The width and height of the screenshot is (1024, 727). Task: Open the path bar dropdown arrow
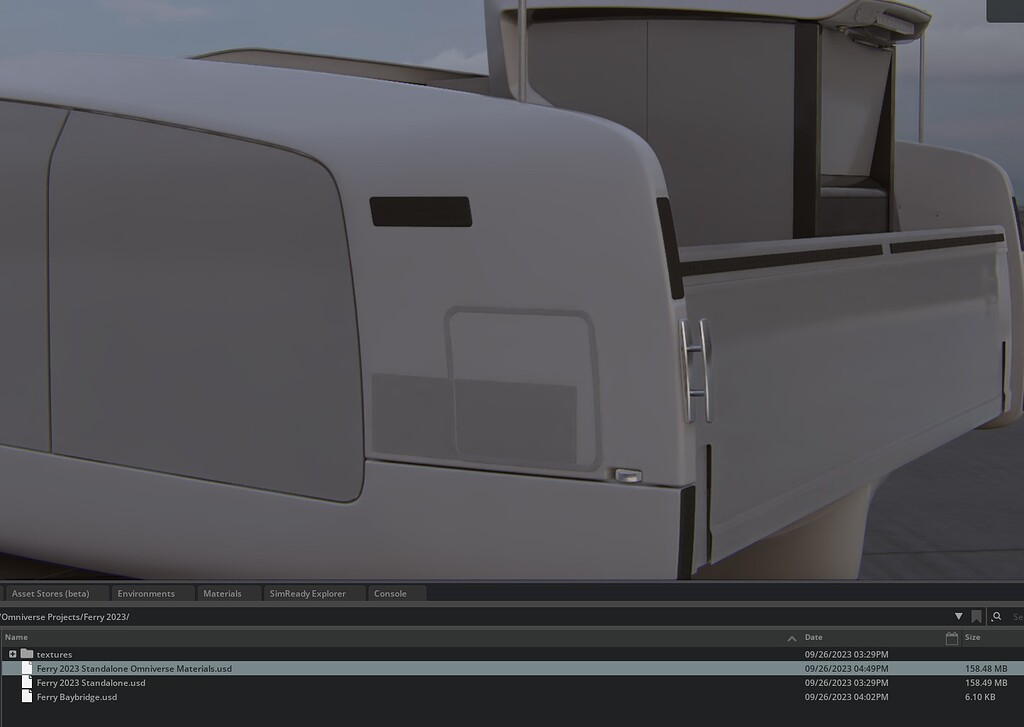959,616
